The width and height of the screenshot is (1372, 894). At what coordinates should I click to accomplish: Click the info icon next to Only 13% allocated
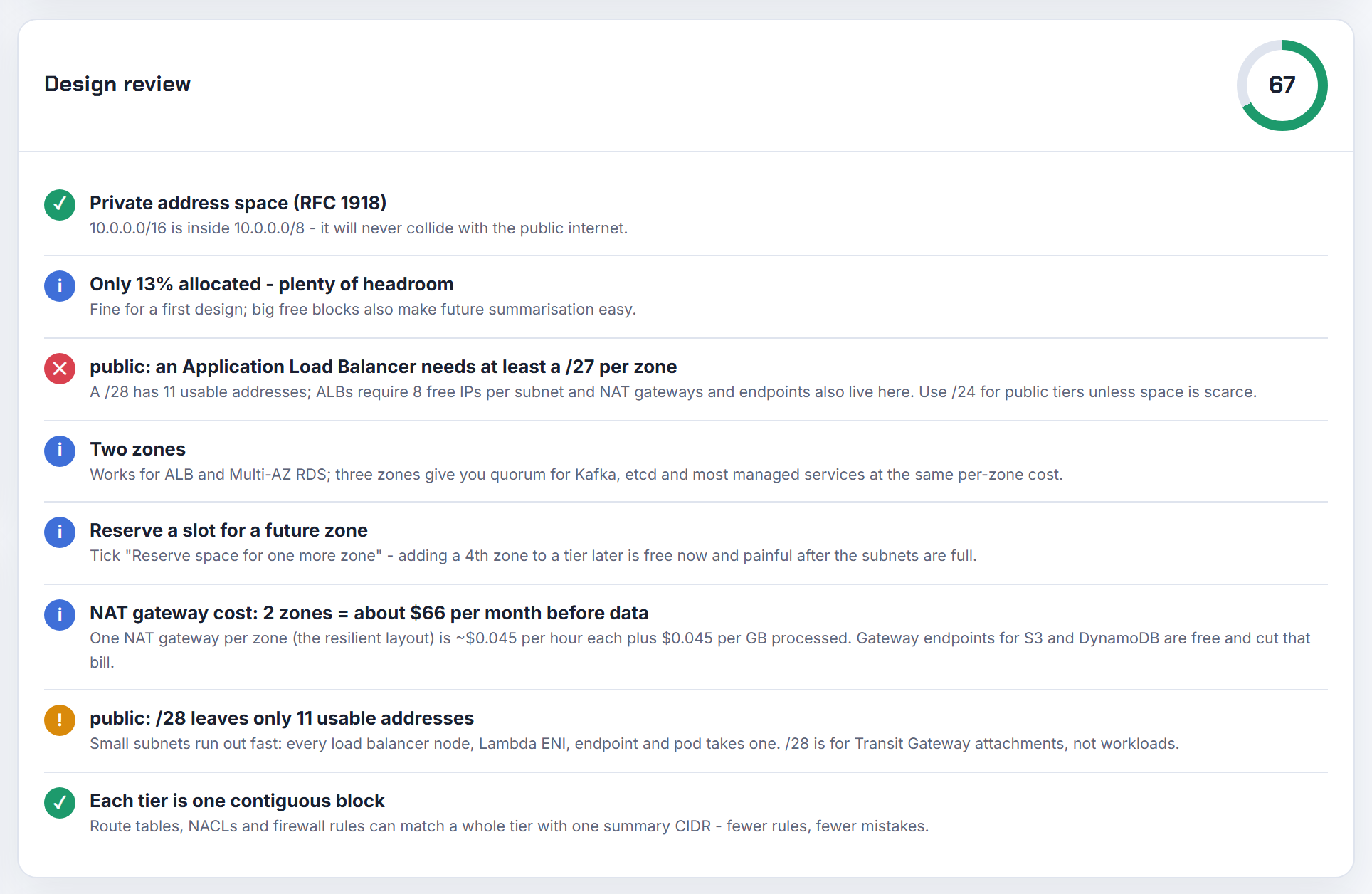pos(60,286)
